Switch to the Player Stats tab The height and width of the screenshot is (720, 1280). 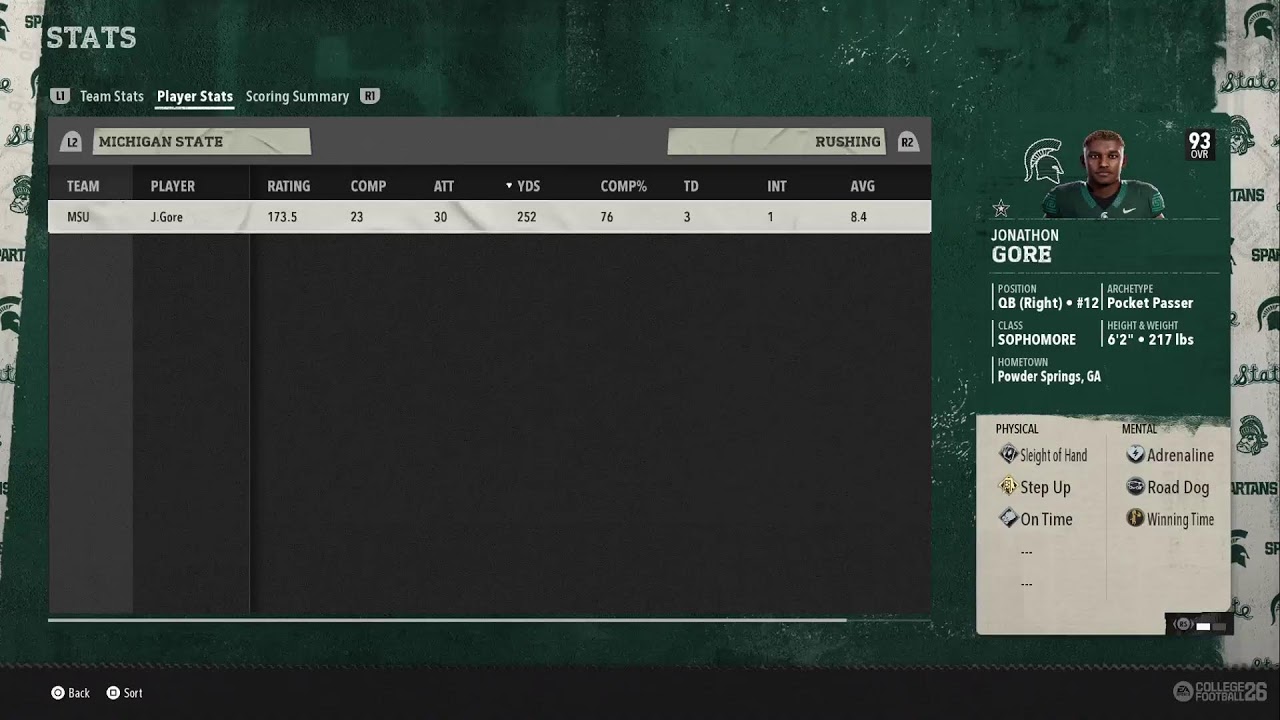click(195, 96)
